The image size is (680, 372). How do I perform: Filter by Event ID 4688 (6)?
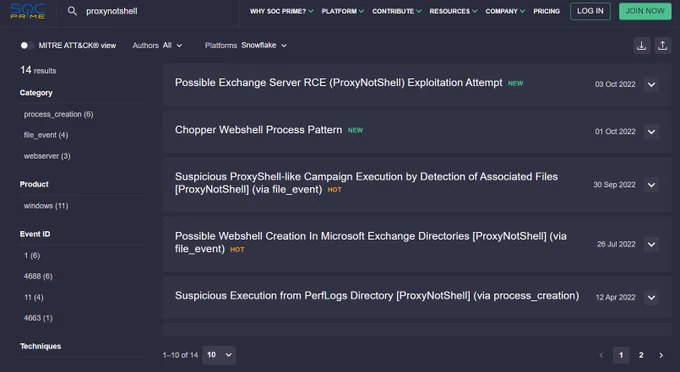[38, 276]
